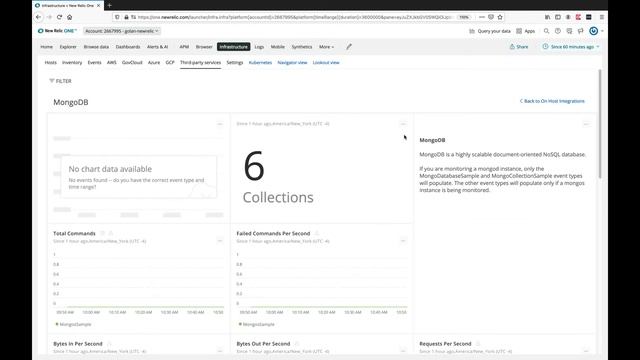This screenshot has width=640, height=360.
Task: Open the Kubernetes link
Action: tap(260, 62)
